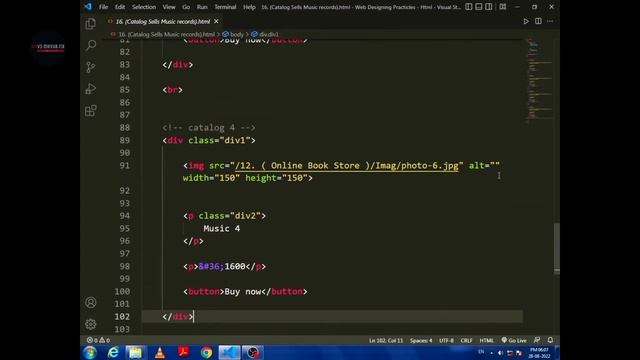Click the Run file play icon
The height and width of the screenshot is (360, 640).
526,21
